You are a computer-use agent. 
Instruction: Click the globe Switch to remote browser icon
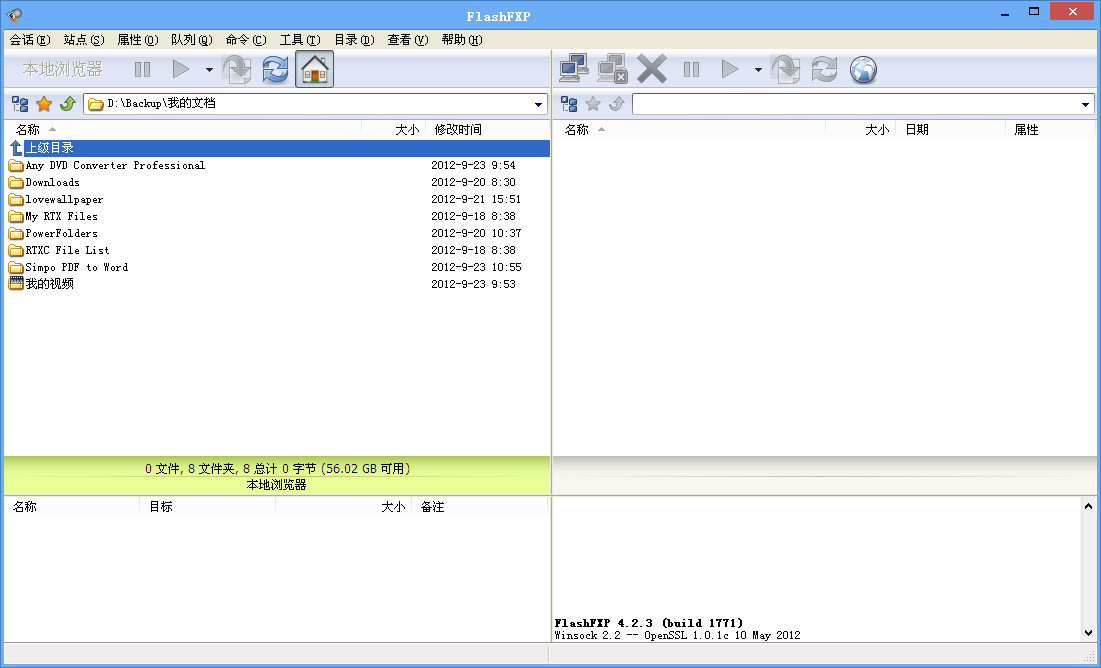(863, 70)
